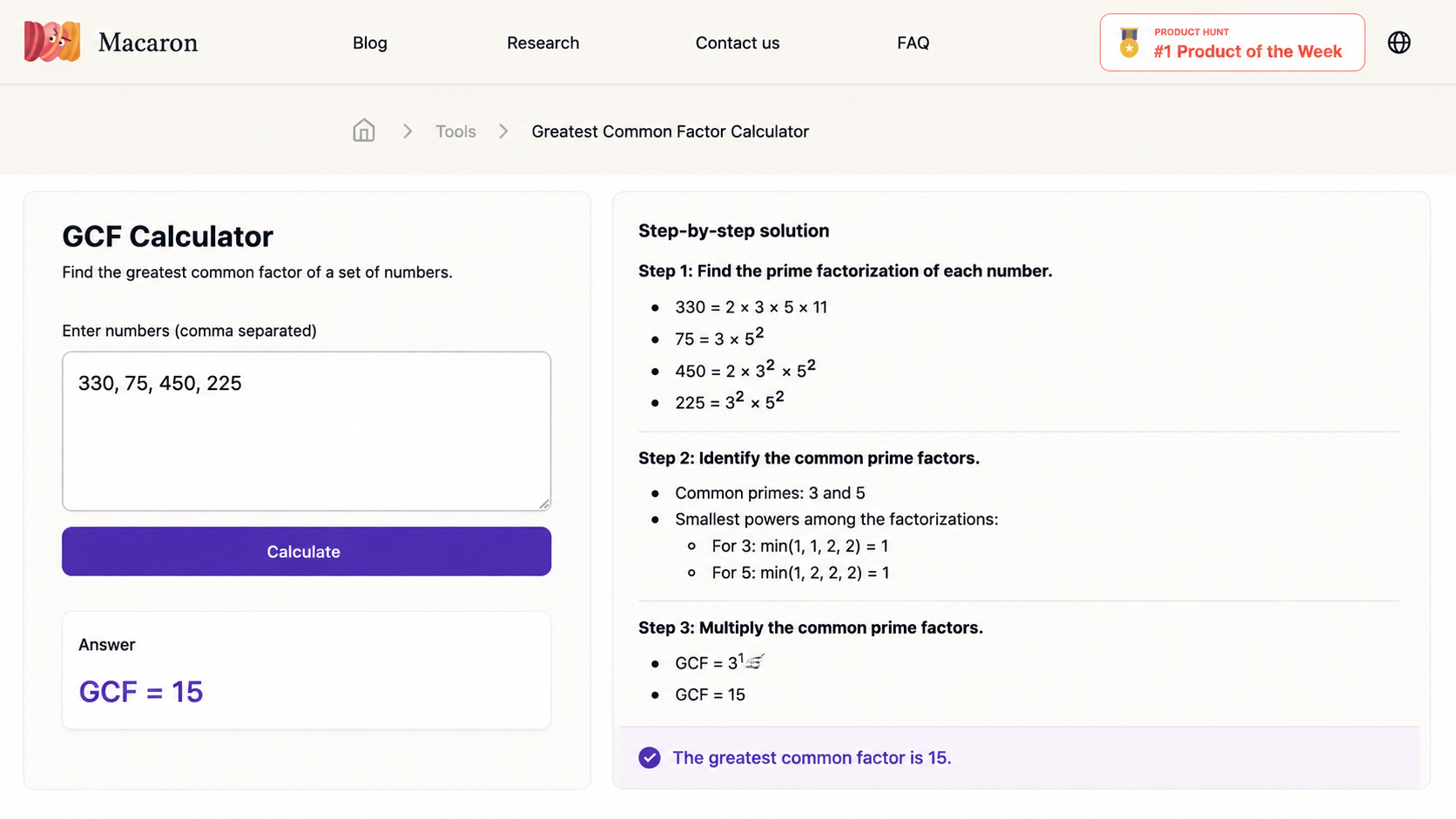The image size is (1456, 819).
Task: Click 'Enter numbers (comma separated)' label
Action: point(189,331)
